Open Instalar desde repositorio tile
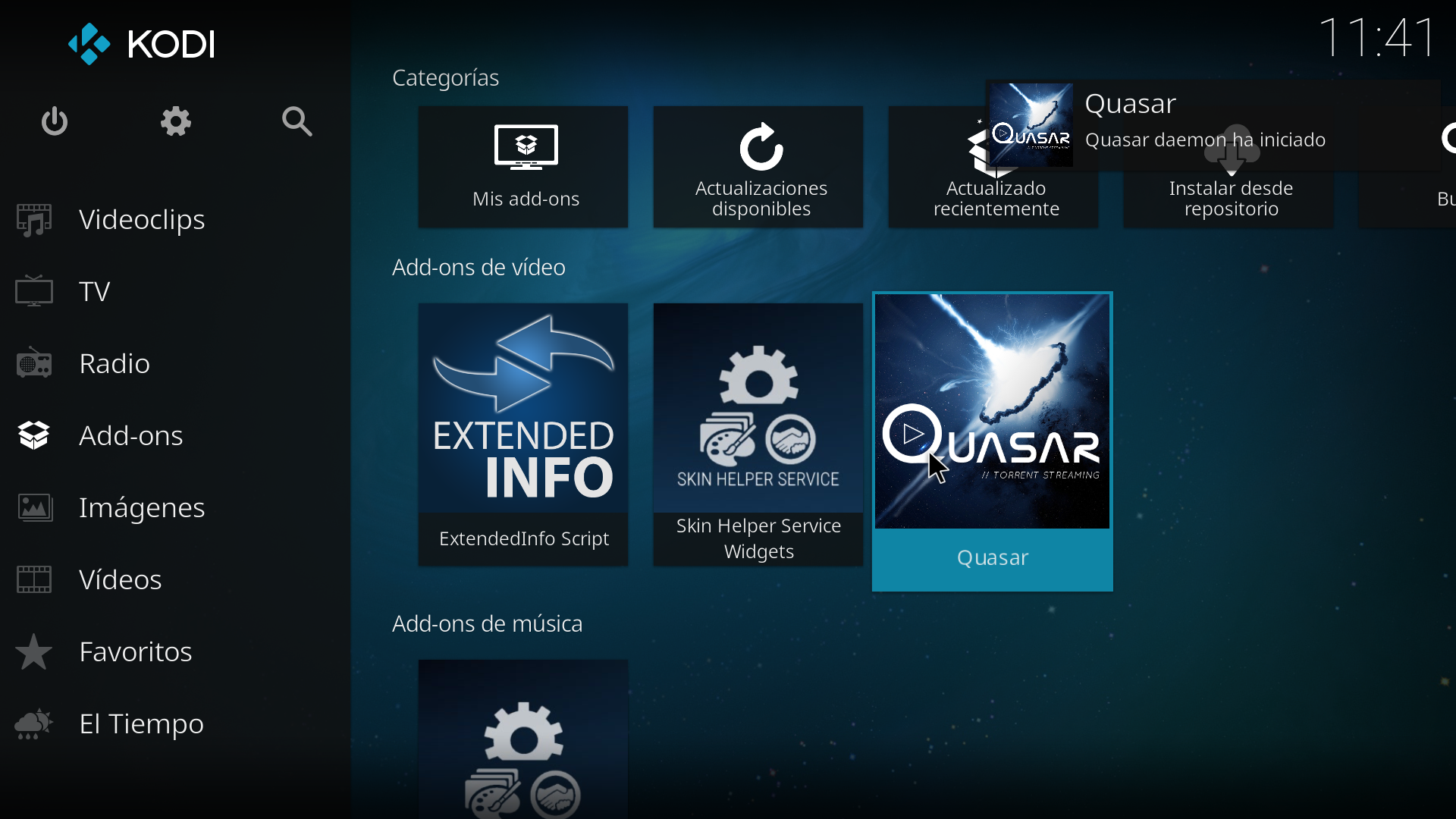1456x819 pixels. (x=1228, y=167)
